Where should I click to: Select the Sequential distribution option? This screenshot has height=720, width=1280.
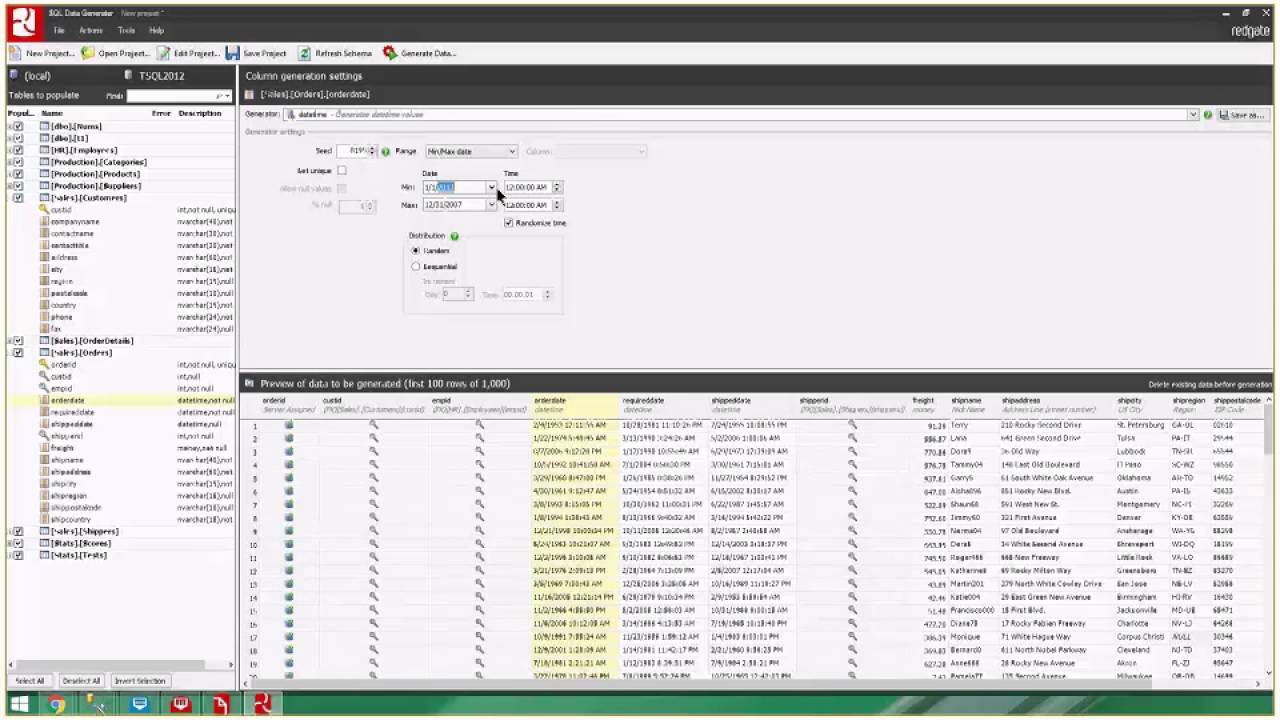point(416,266)
